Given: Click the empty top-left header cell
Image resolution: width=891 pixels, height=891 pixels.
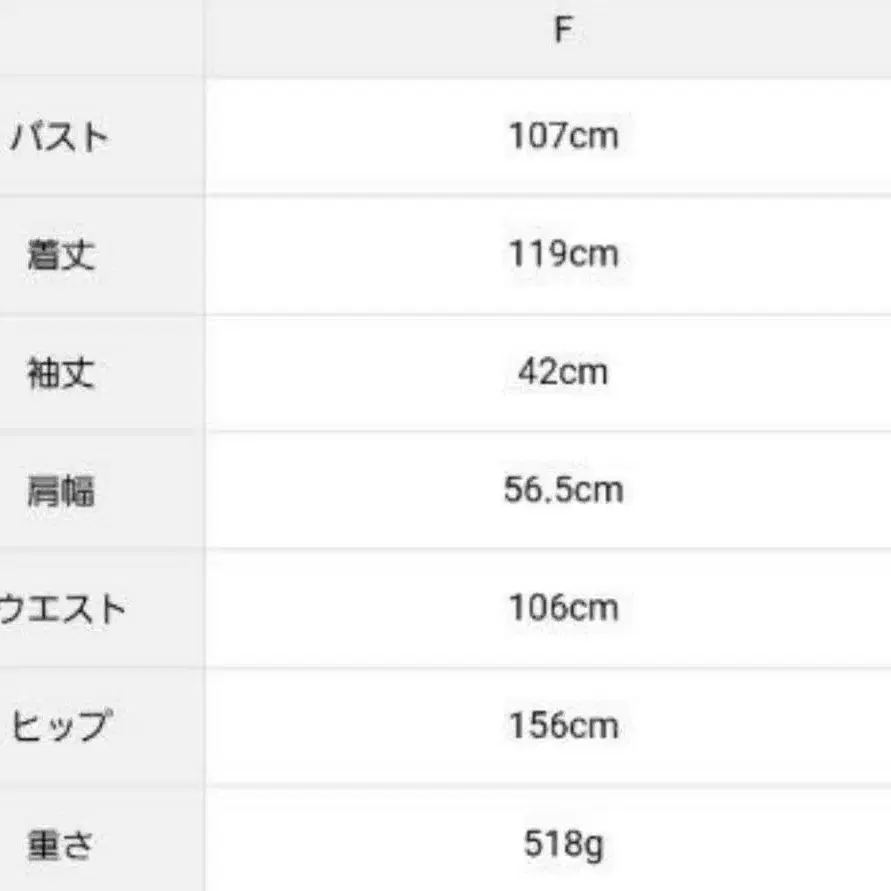Looking at the screenshot, I should point(100,35).
